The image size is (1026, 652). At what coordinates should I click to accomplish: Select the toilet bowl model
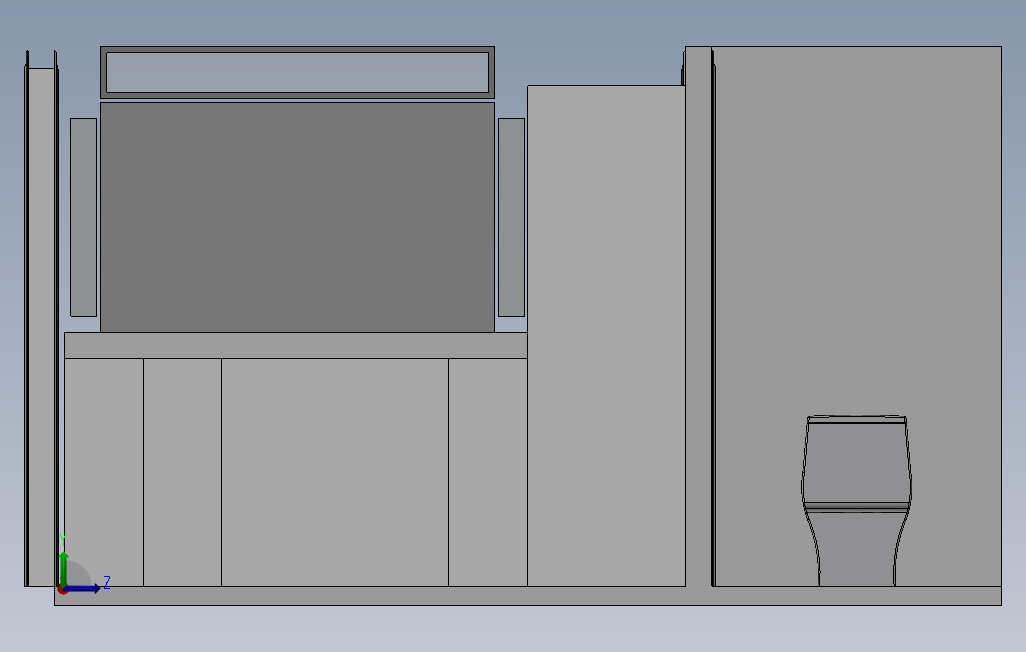(x=857, y=501)
